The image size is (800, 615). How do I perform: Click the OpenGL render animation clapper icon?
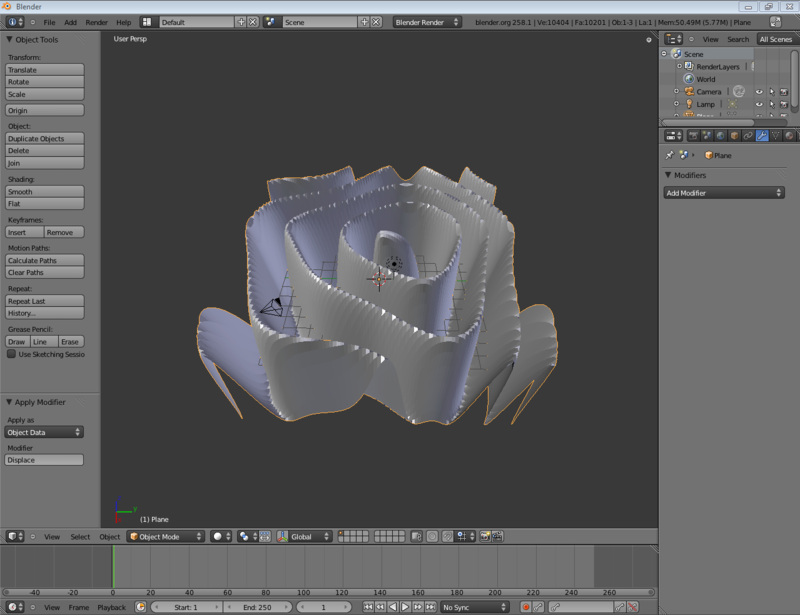pyautogui.click(x=497, y=536)
